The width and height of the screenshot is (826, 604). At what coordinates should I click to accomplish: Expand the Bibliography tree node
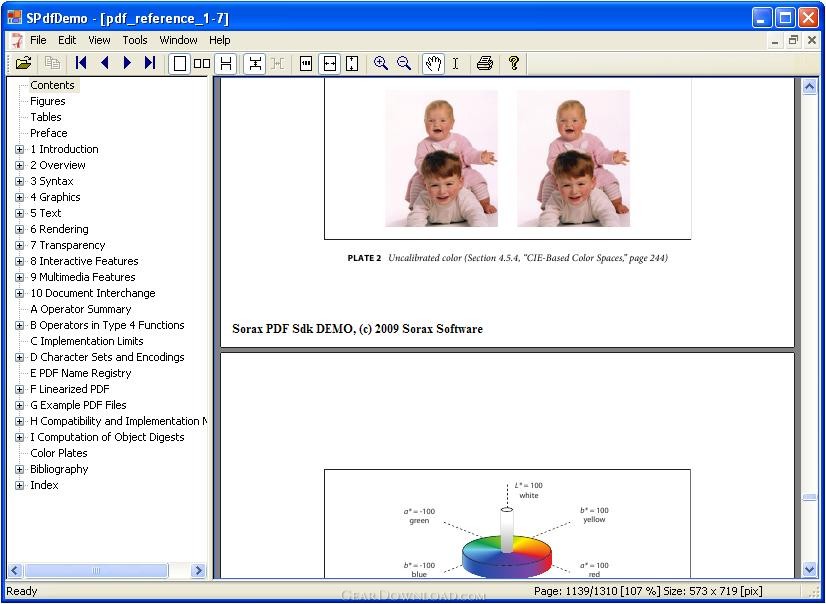19,470
